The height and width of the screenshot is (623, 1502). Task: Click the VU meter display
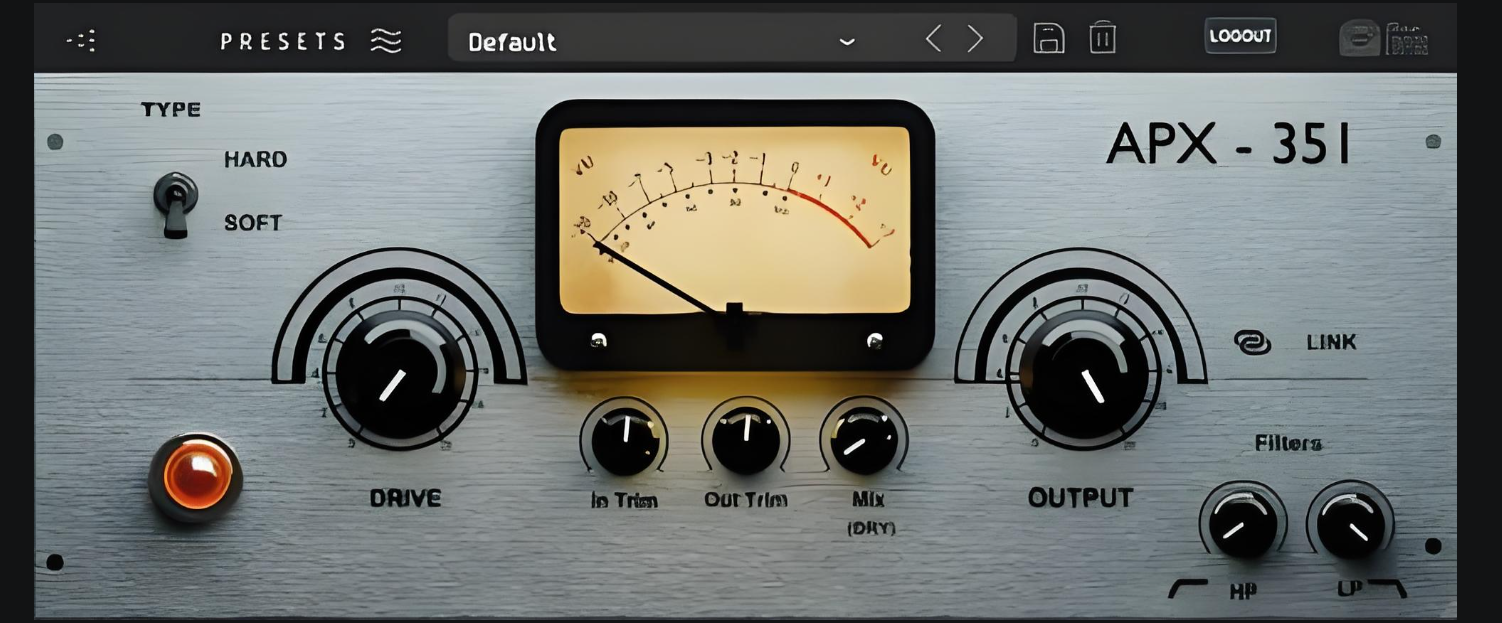[735, 222]
